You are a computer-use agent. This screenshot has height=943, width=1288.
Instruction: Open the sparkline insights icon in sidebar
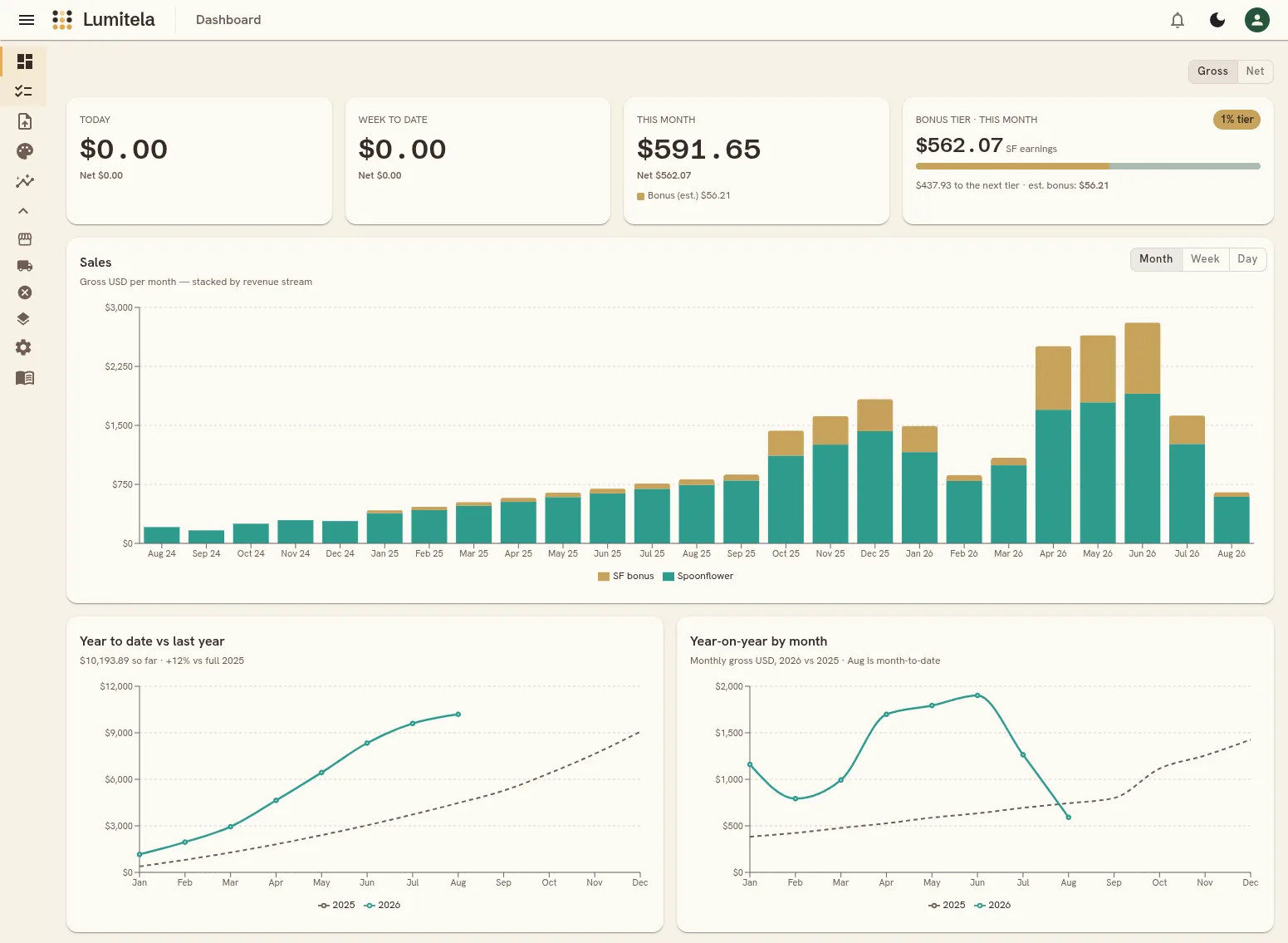25,181
